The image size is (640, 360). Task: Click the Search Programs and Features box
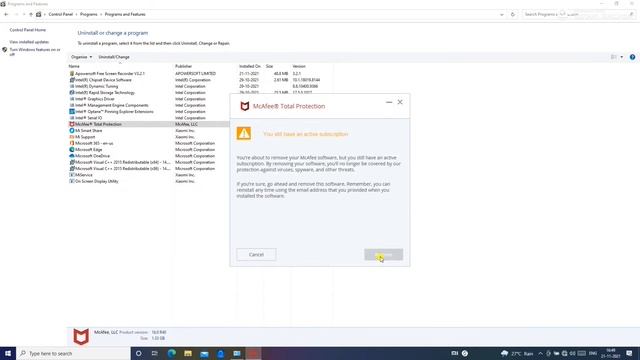[x=578, y=14]
